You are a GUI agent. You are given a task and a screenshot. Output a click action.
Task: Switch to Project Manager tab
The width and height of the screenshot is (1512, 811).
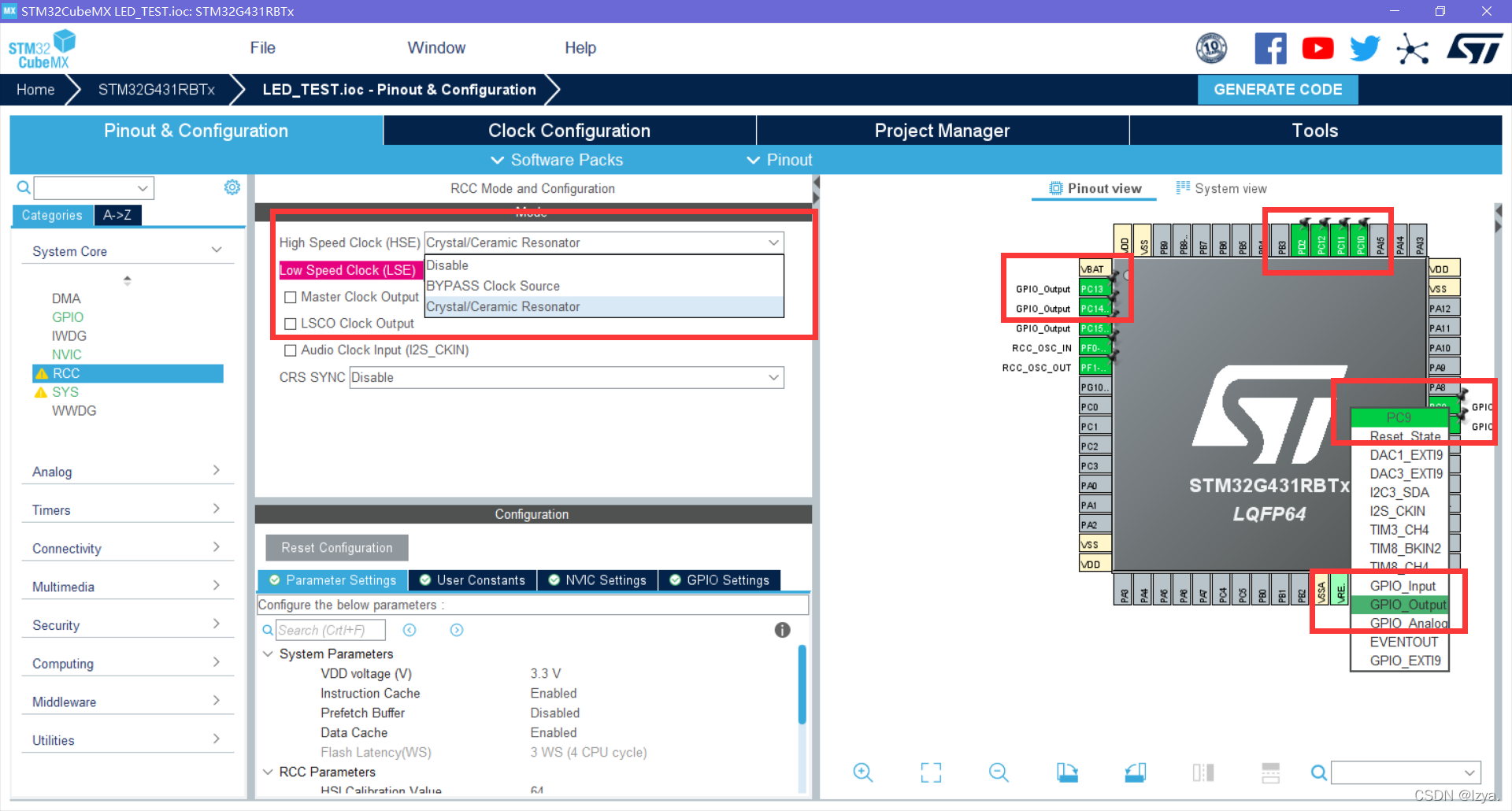[943, 131]
